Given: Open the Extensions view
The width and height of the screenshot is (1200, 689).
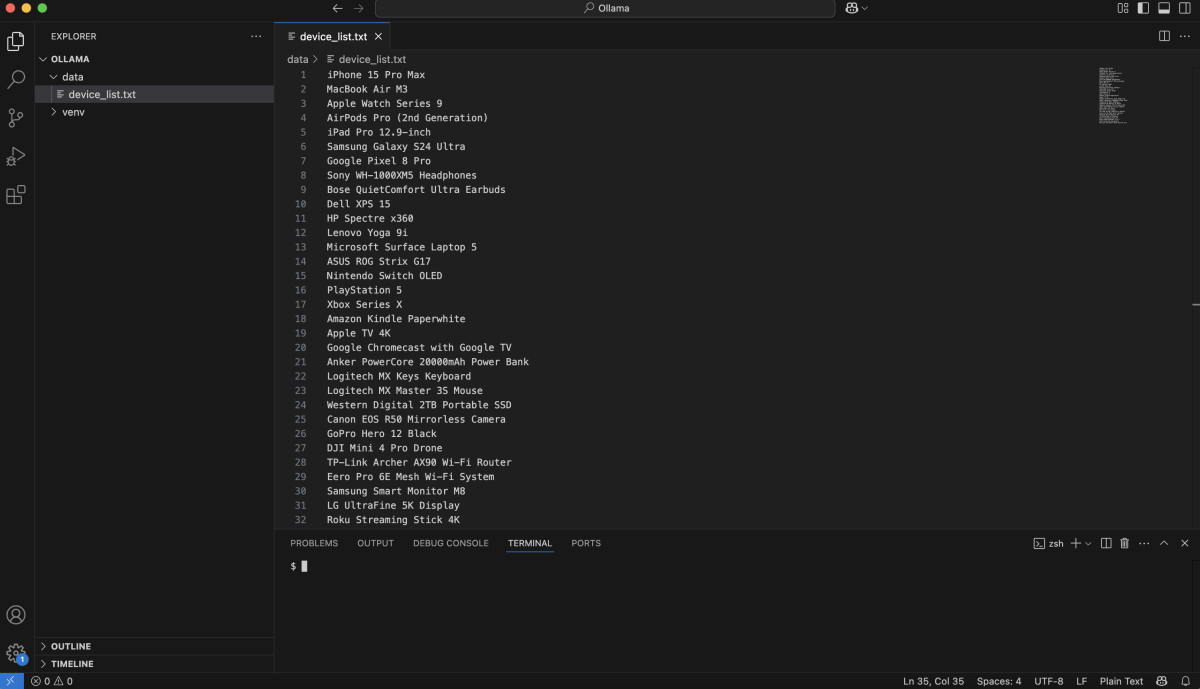Looking at the screenshot, I should [16, 195].
